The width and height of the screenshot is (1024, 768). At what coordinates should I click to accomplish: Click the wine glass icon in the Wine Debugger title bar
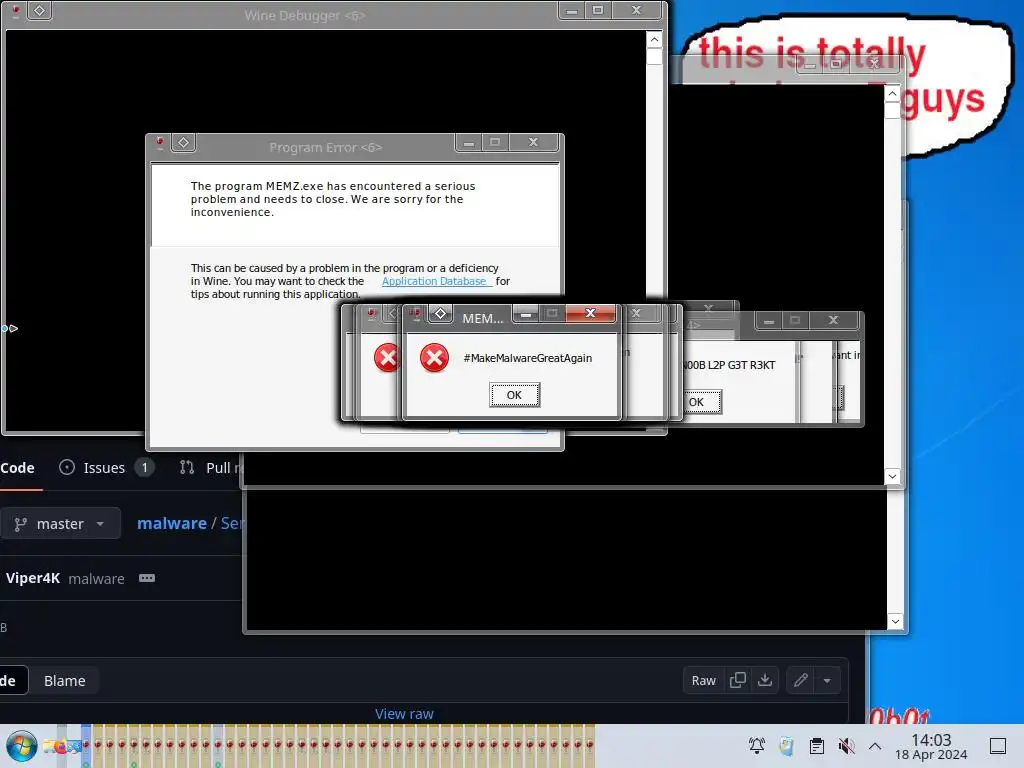click(x=16, y=10)
